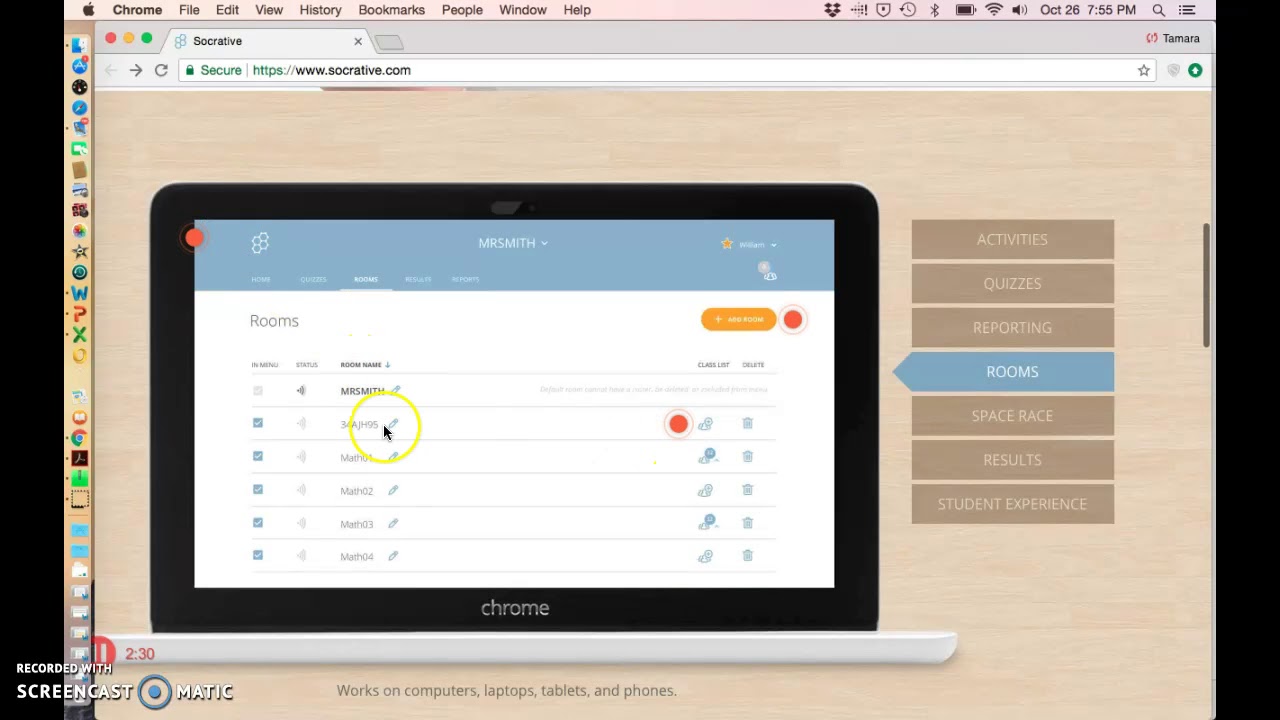Sort by the ROOM NAME column arrow
Viewport: 1280px width, 720px height.
coord(388,365)
